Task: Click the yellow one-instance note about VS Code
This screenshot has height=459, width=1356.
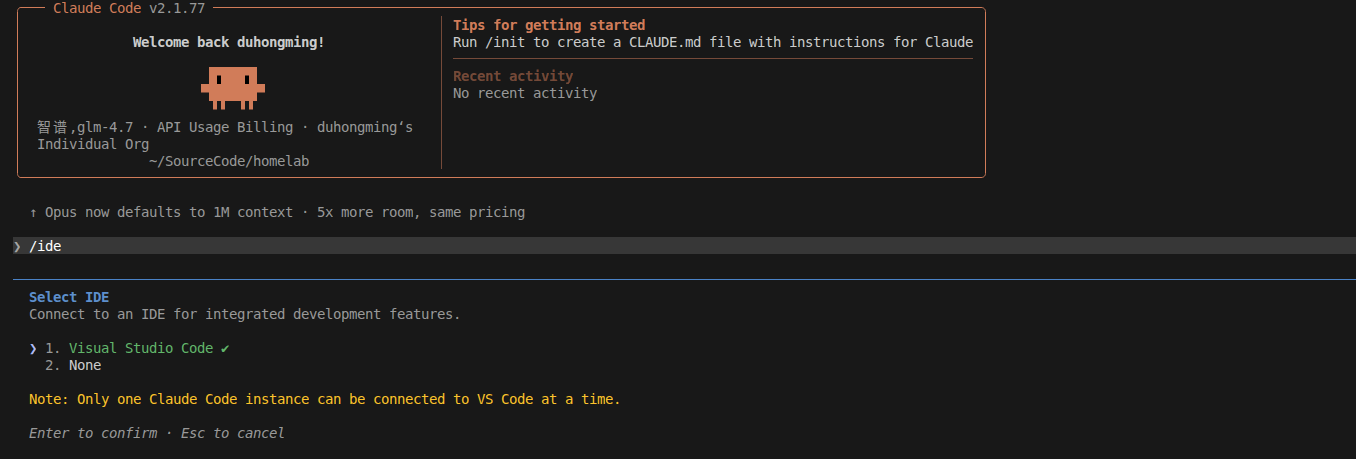Action: click(x=325, y=399)
